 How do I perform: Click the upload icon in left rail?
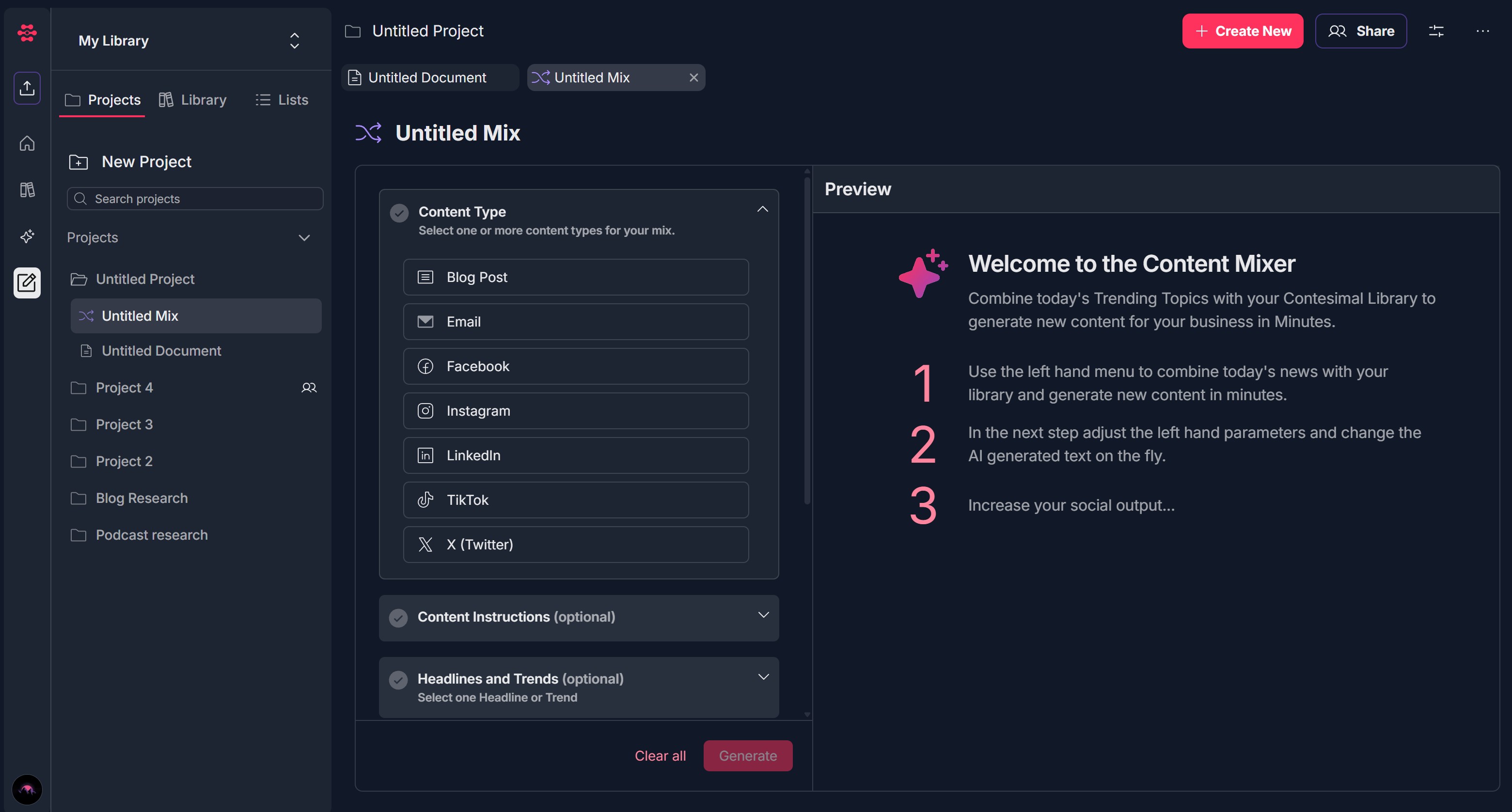point(27,88)
